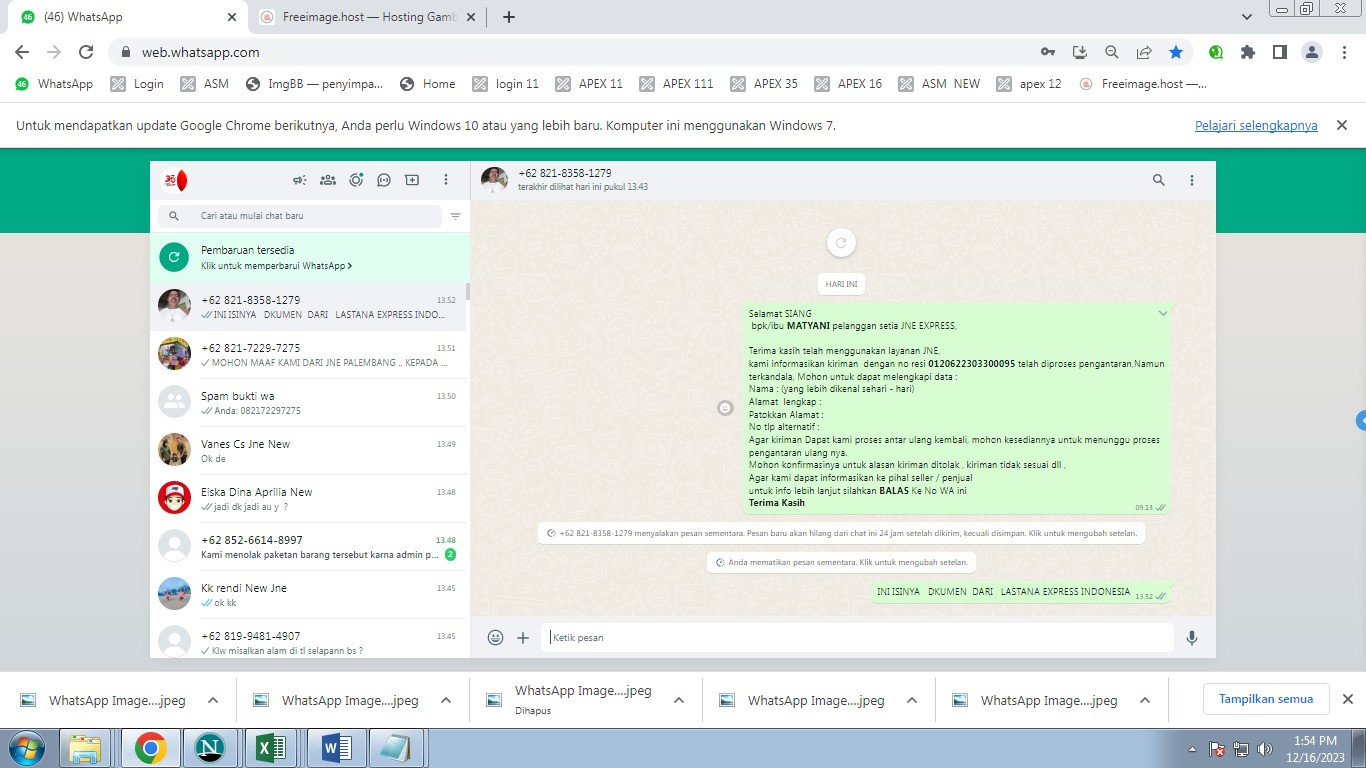Share this page using the share icon
Image resolution: width=1366 pixels, height=768 pixels.
[1144, 52]
